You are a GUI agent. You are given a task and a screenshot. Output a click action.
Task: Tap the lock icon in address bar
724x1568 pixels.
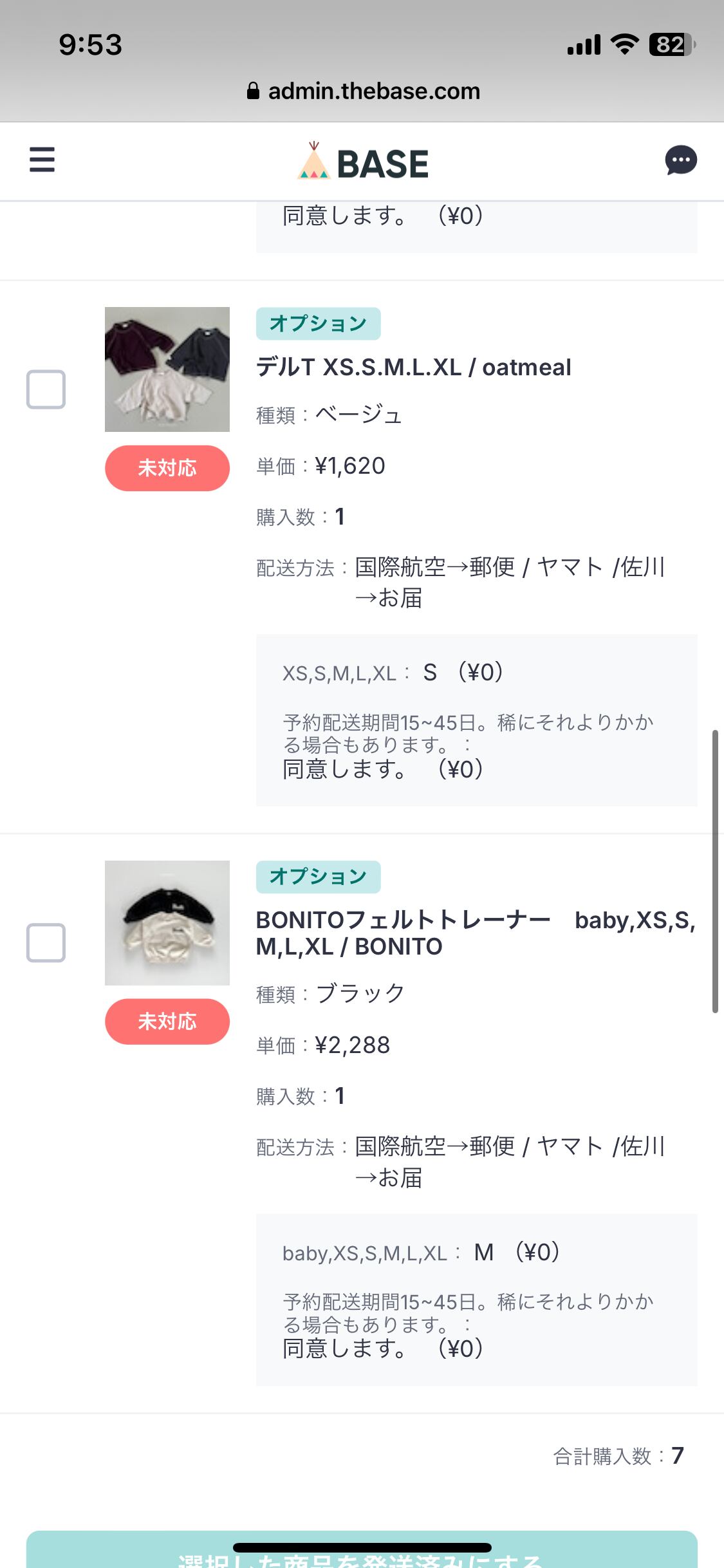253,91
